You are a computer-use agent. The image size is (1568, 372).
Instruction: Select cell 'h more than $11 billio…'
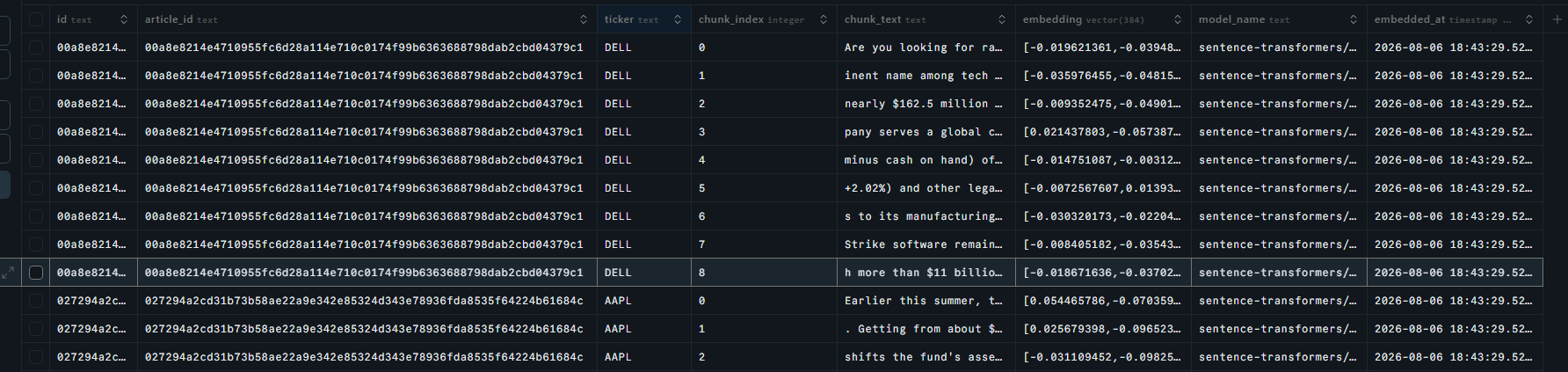[926, 273]
